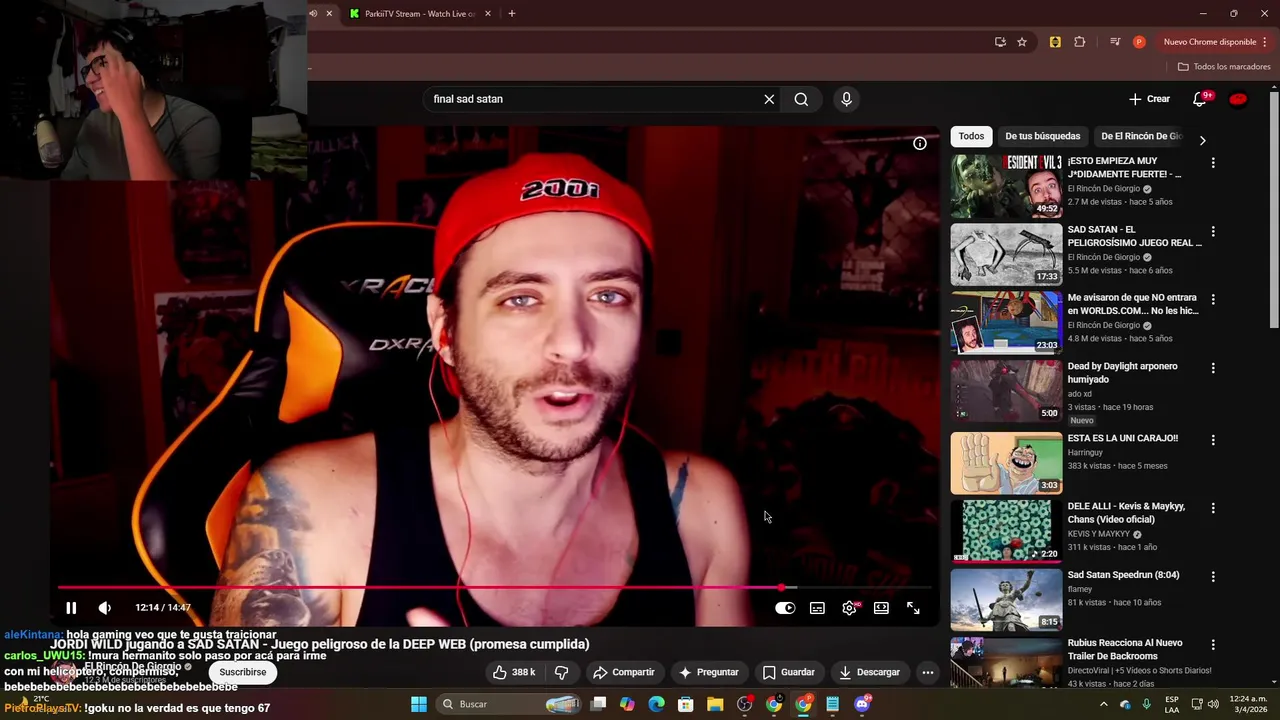Open 'Dead by Daylight arponero humiyado' title
This screenshot has width=1280, height=720.
tap(1122, 373)
